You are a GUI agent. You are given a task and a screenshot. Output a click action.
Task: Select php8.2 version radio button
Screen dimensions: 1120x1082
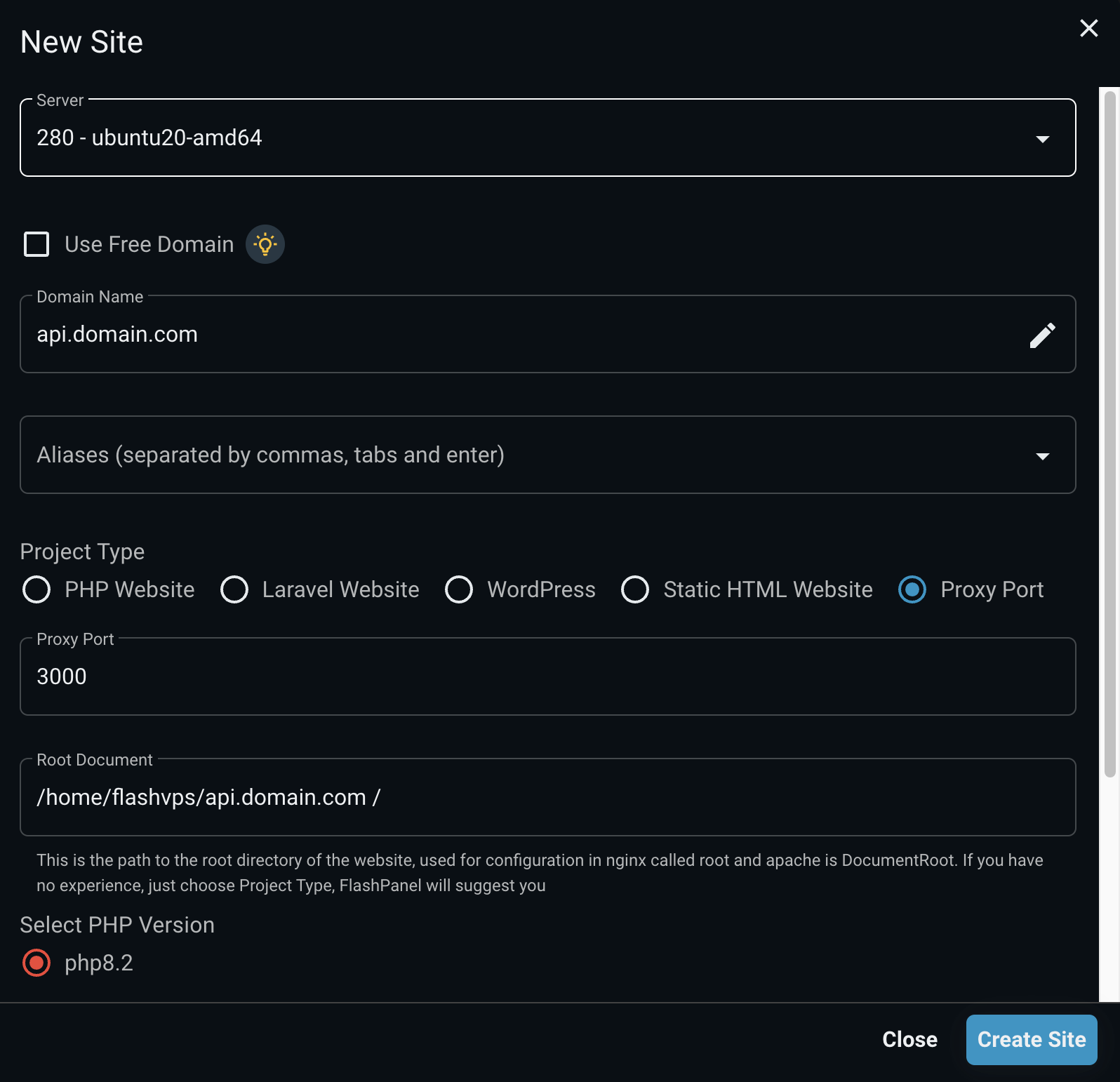(x=36, y=963)
